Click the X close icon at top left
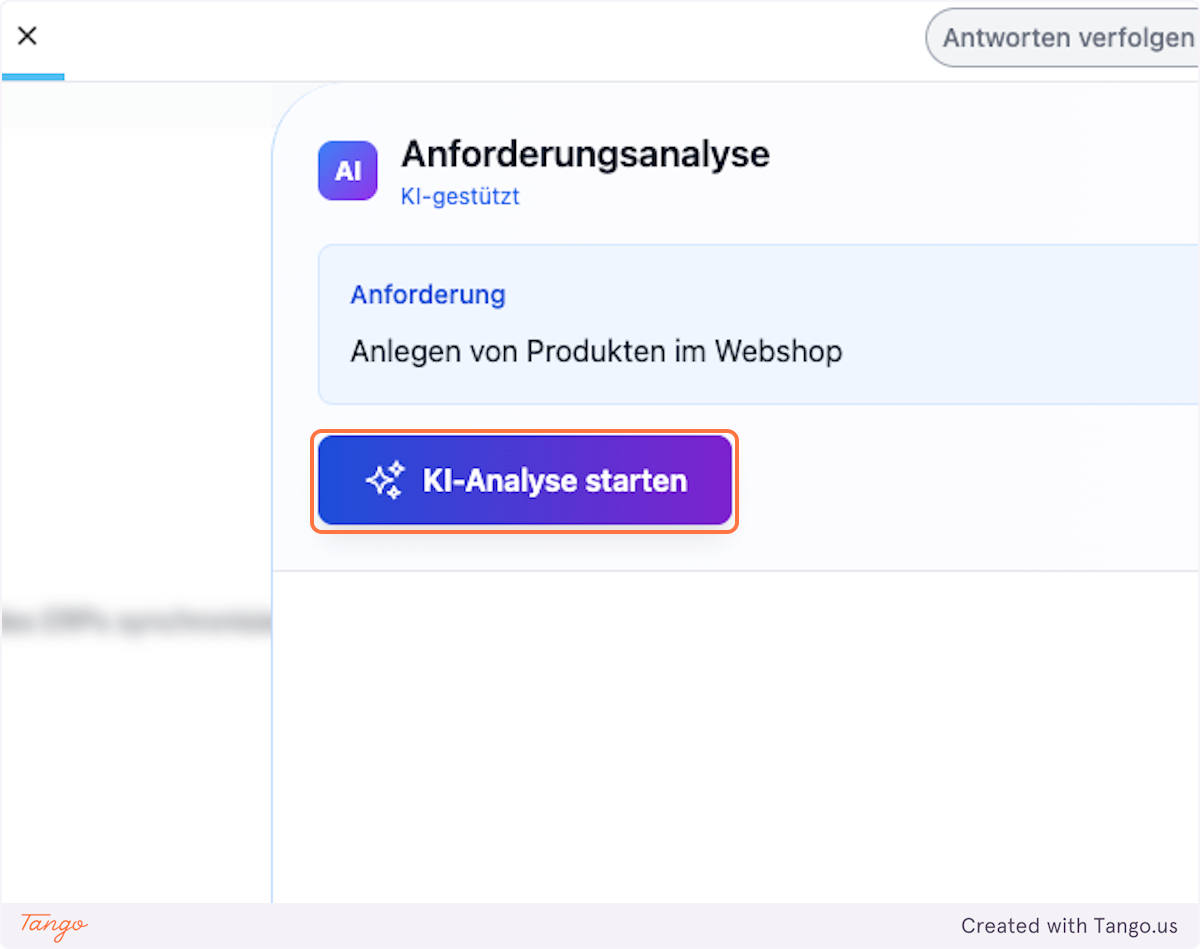 coord(28,36)
